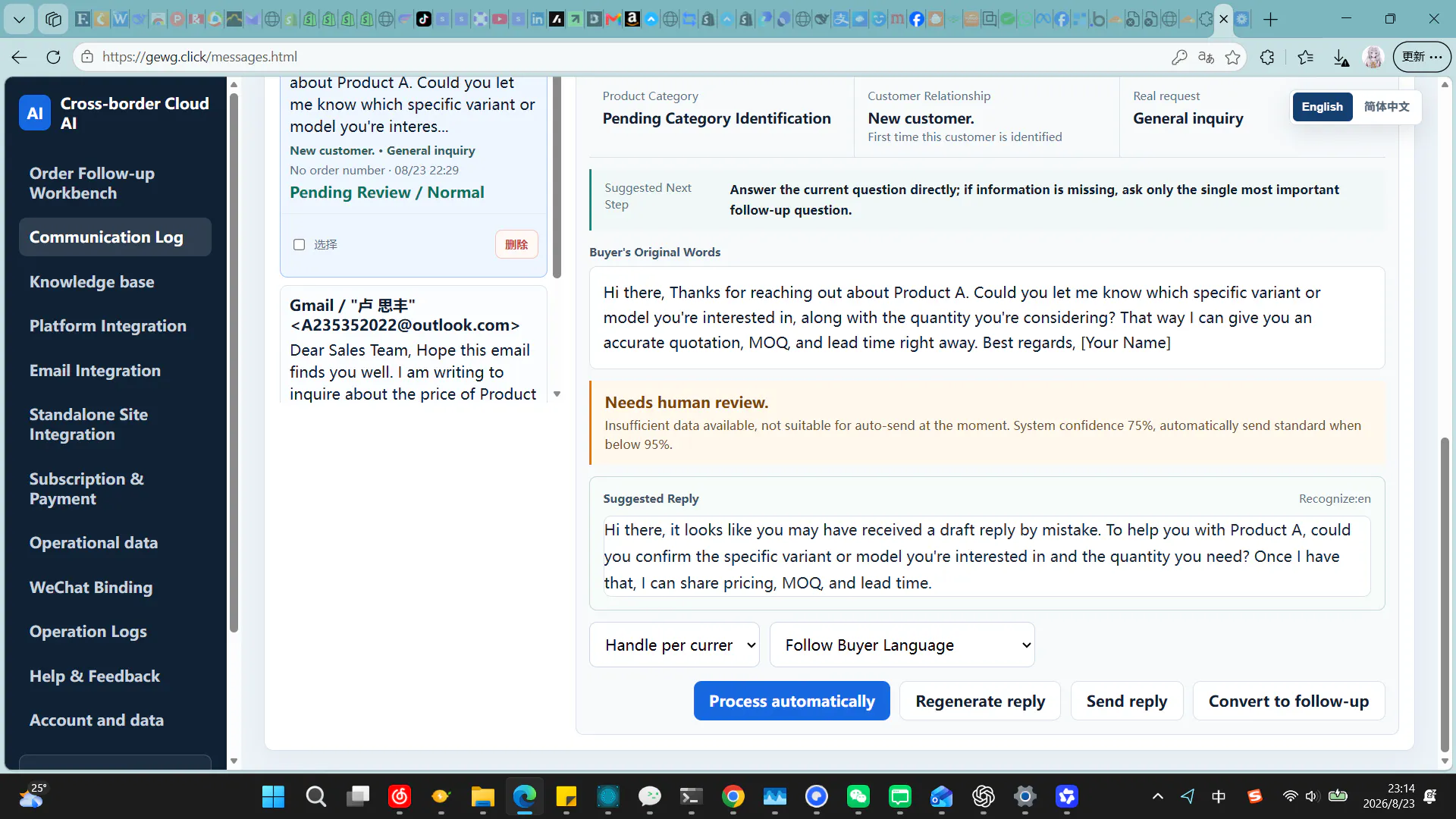Switch to the LinkedIn browser tab

click(538, 19)
